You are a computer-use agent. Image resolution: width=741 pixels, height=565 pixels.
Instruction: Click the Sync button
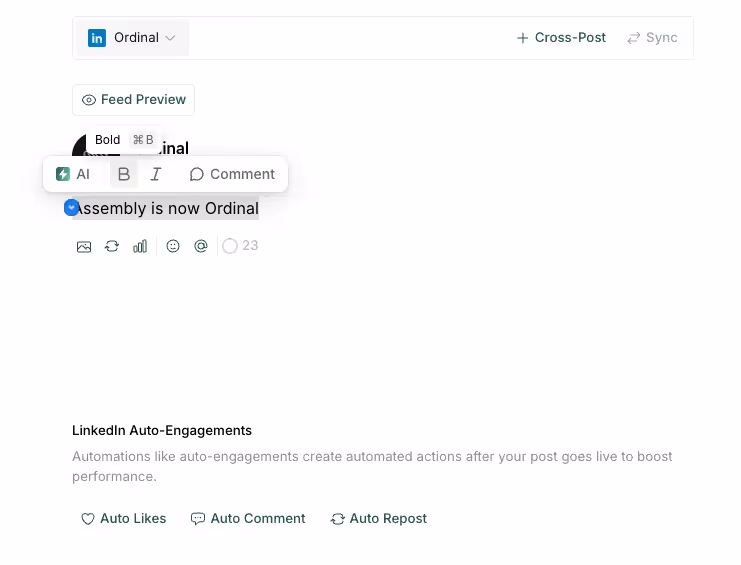tap(653, 38)
